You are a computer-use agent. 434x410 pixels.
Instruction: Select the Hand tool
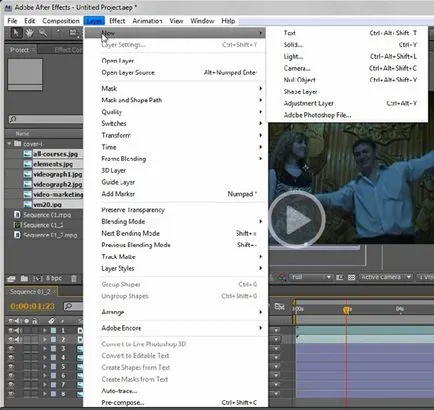point(30,33)
